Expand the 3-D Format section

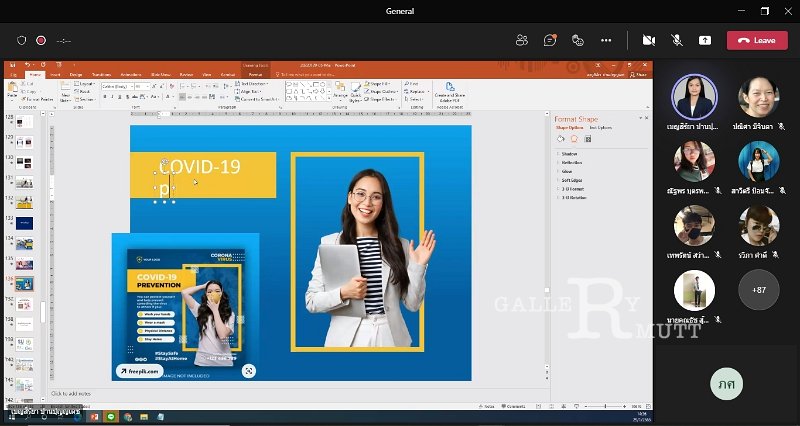(x=572, y=189)
